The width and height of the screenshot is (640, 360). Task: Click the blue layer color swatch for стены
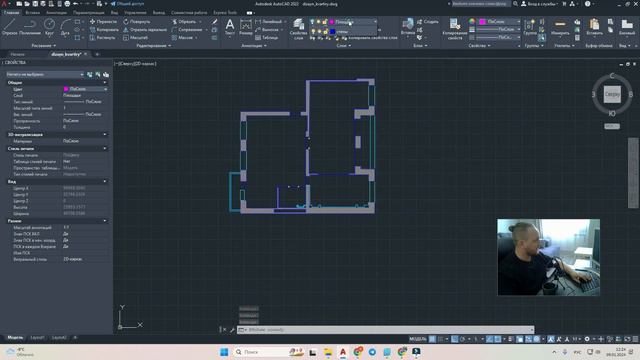pos(332,31)
